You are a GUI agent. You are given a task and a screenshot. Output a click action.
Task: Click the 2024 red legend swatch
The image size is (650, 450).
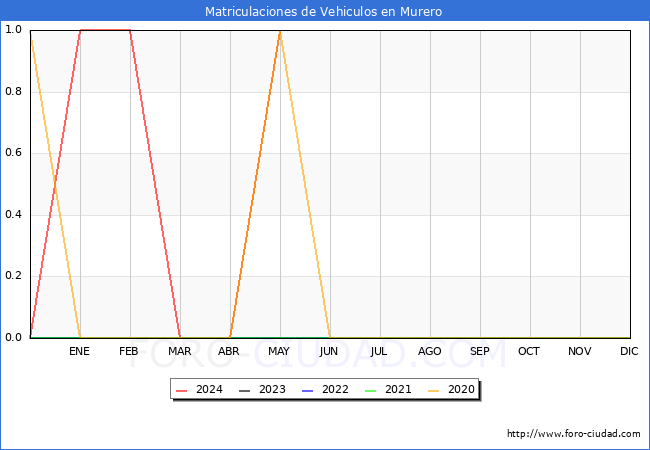pos(182,390)
